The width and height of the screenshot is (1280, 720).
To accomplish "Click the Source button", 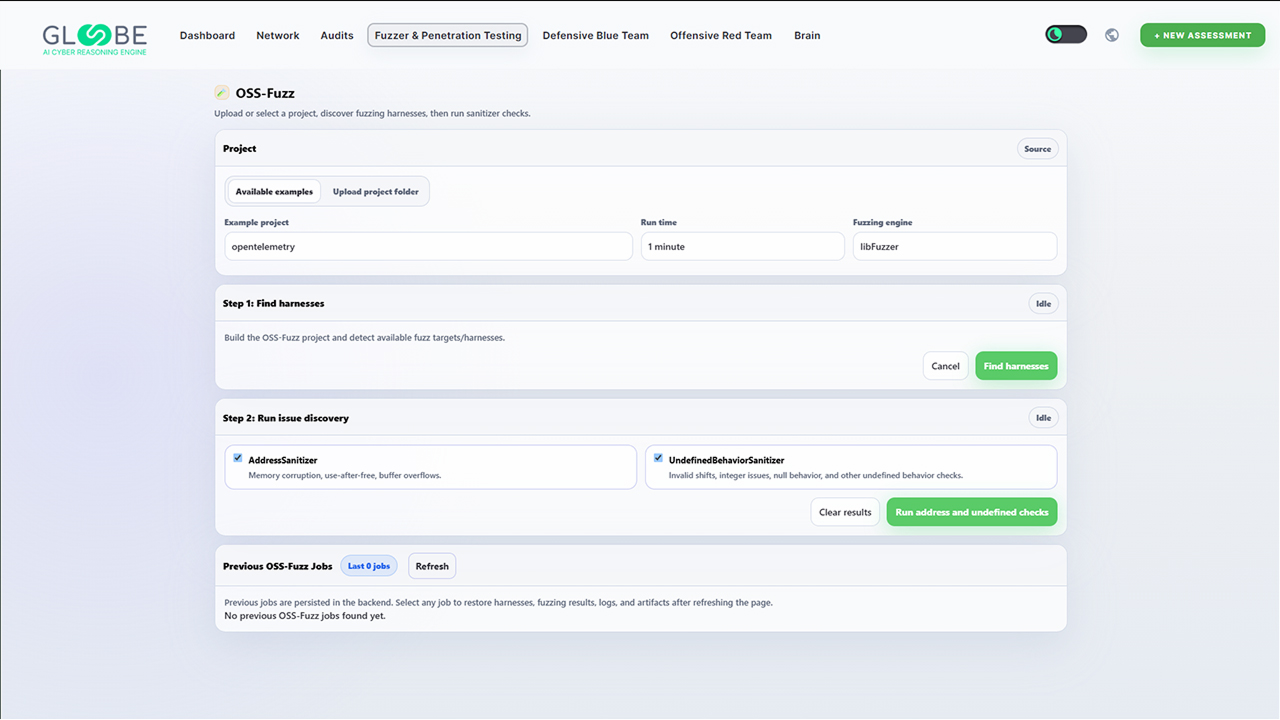I will pyautogui.click(x=1038, y=149).
